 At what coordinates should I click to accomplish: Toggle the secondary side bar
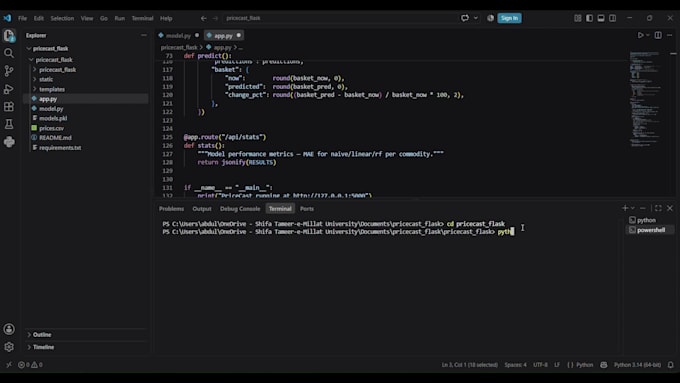coord(612,18)
